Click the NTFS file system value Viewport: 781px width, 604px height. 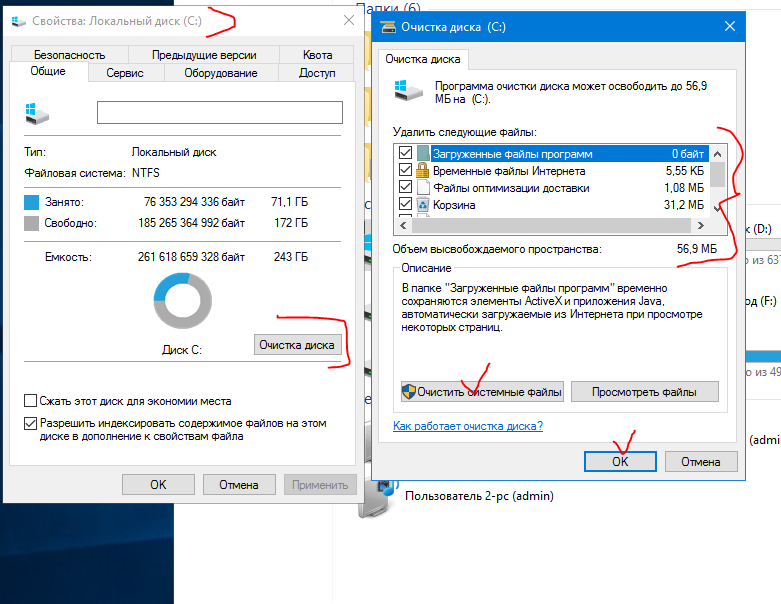click(146, 173)
